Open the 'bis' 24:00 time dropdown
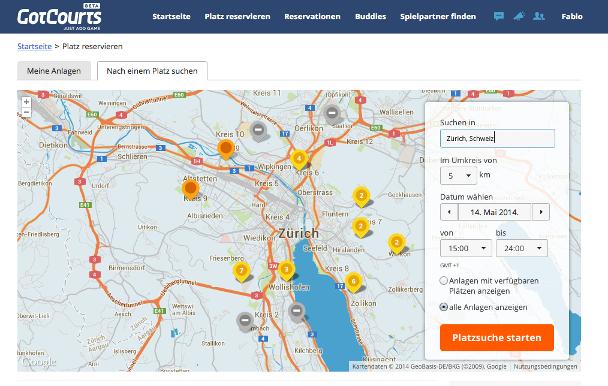 click(x=522, y=248)
